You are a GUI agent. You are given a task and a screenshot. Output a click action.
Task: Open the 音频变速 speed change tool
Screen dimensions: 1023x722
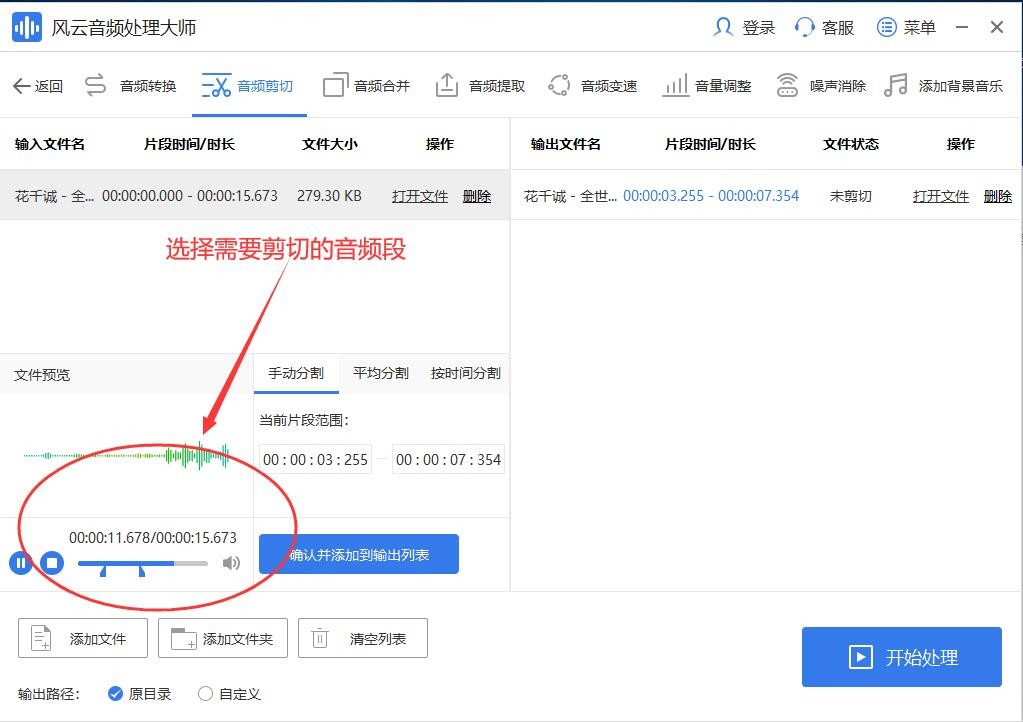coord(589,86)
